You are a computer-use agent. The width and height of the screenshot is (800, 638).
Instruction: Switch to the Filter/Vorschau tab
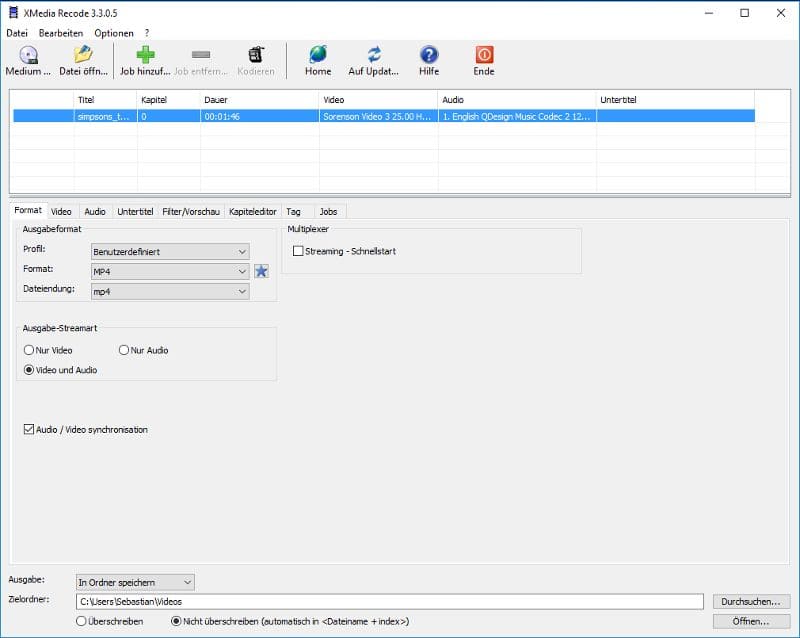click(190, 212)
